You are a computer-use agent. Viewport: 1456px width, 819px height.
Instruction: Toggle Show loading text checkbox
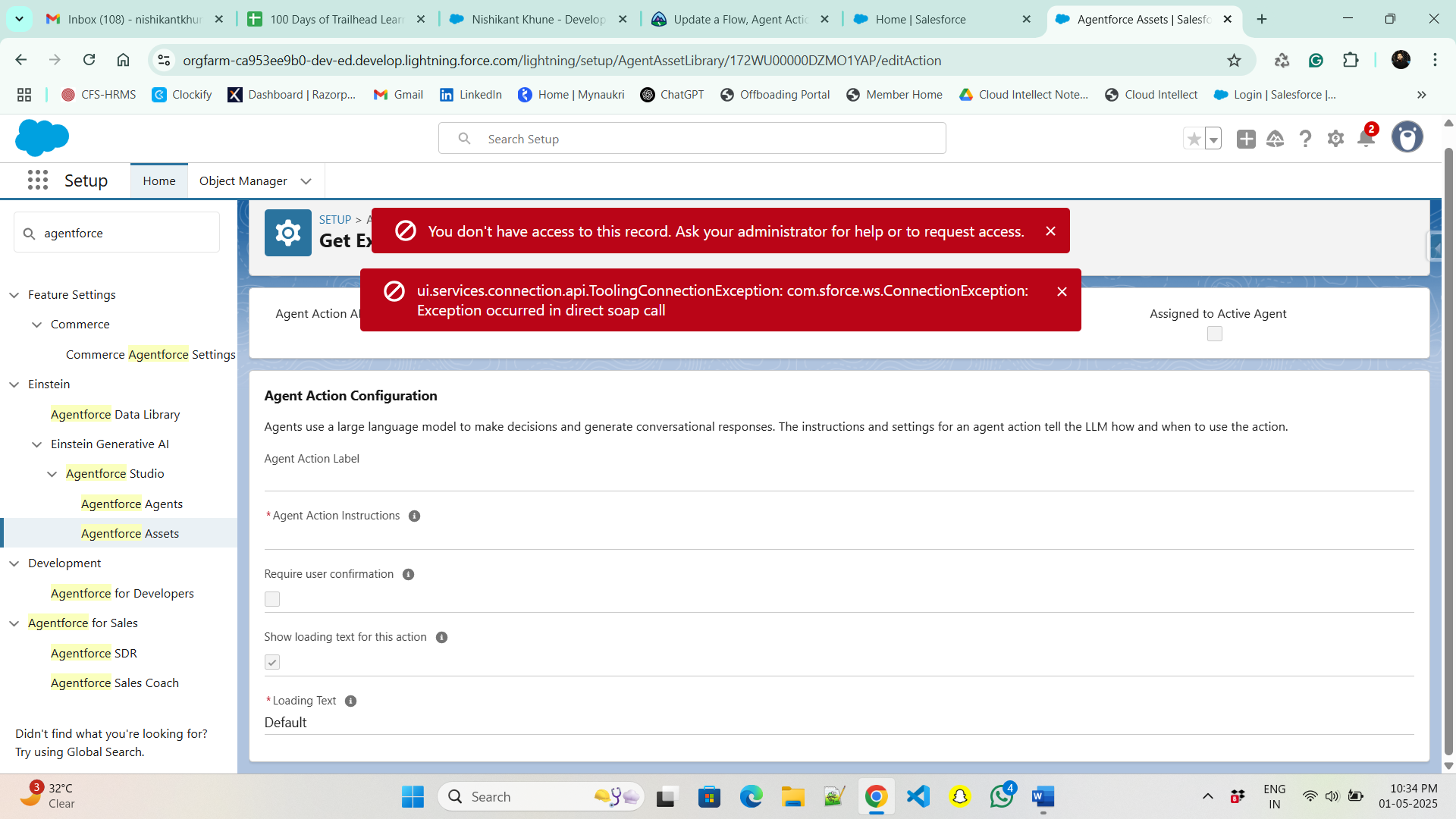[x=272, y=662]
